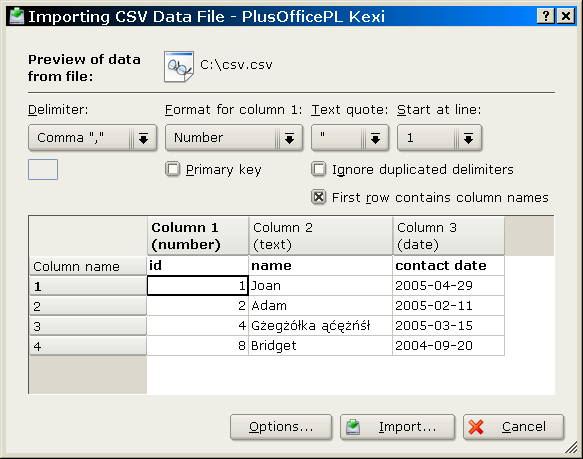583x459 pixels.
Task: Open the Format for column Number dropdown
Action: click(234, 138)
